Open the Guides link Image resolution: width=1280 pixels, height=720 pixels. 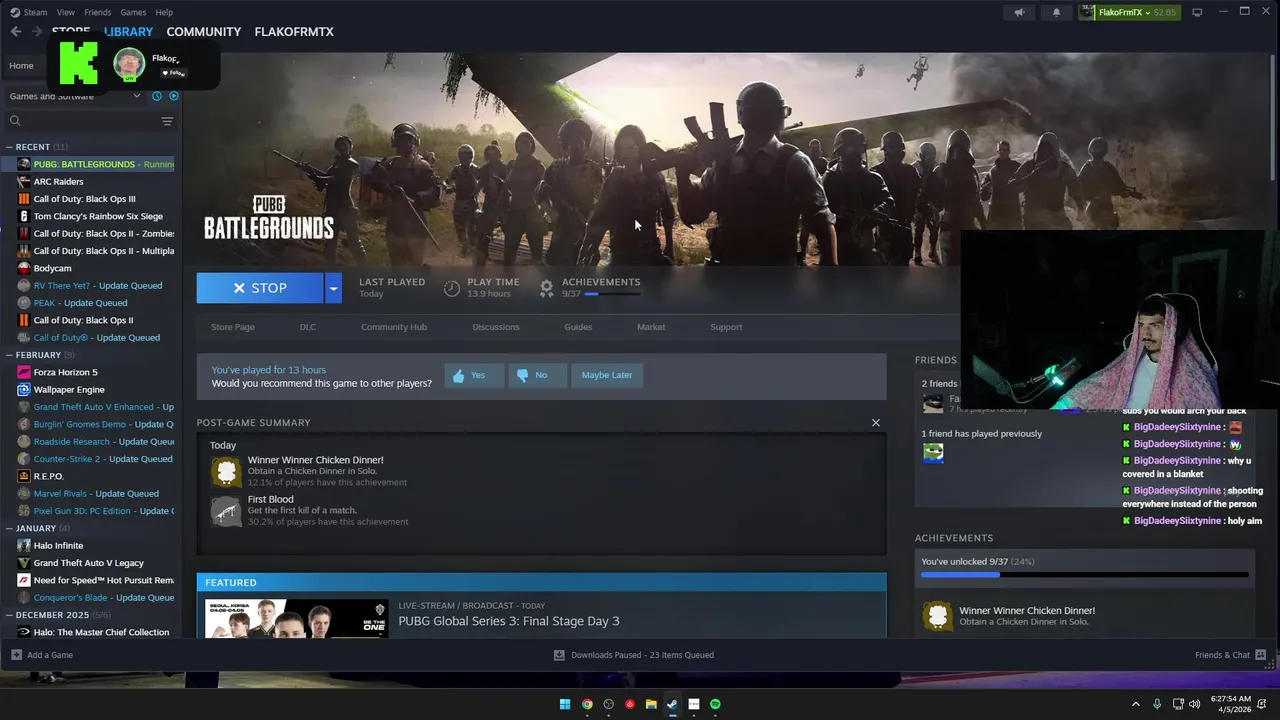[x=578, y=327]
